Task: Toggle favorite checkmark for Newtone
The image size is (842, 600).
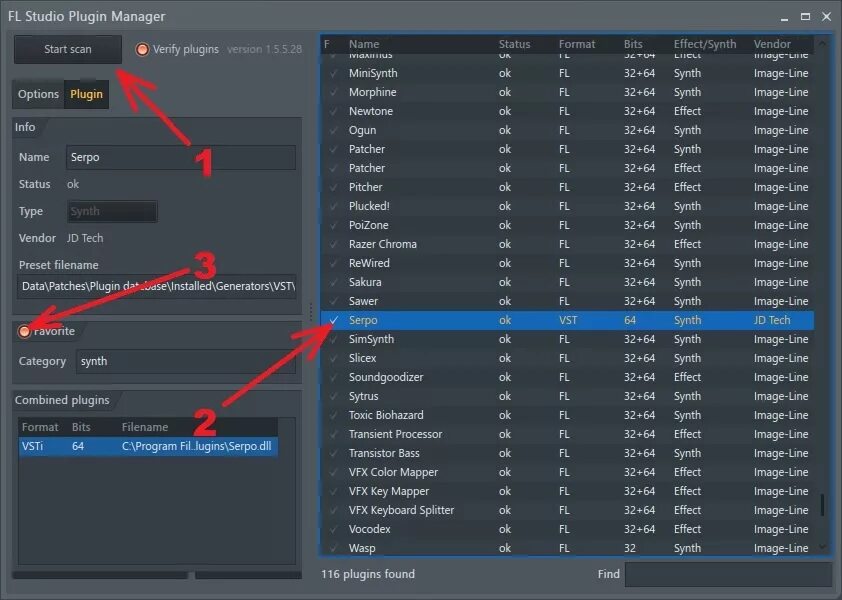Action: (333, 112)
